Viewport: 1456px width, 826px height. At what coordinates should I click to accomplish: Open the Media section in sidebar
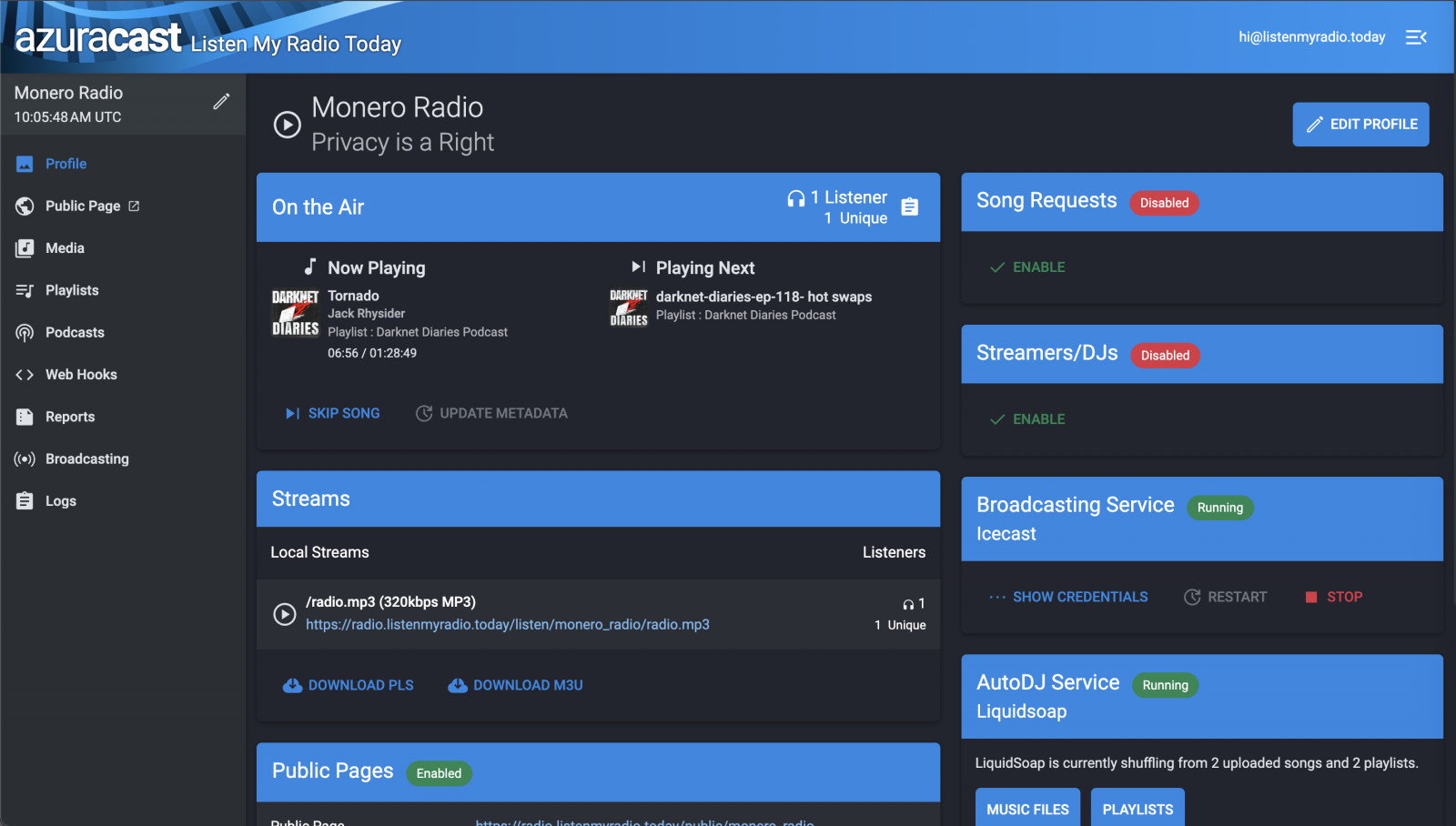pos(65,248)
